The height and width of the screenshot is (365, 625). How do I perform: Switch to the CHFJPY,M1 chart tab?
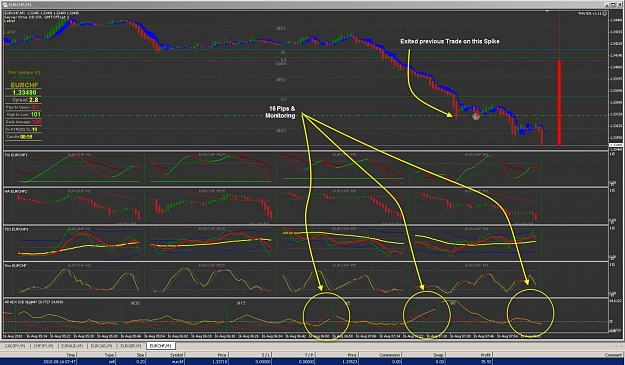click(x=43, y=346)
